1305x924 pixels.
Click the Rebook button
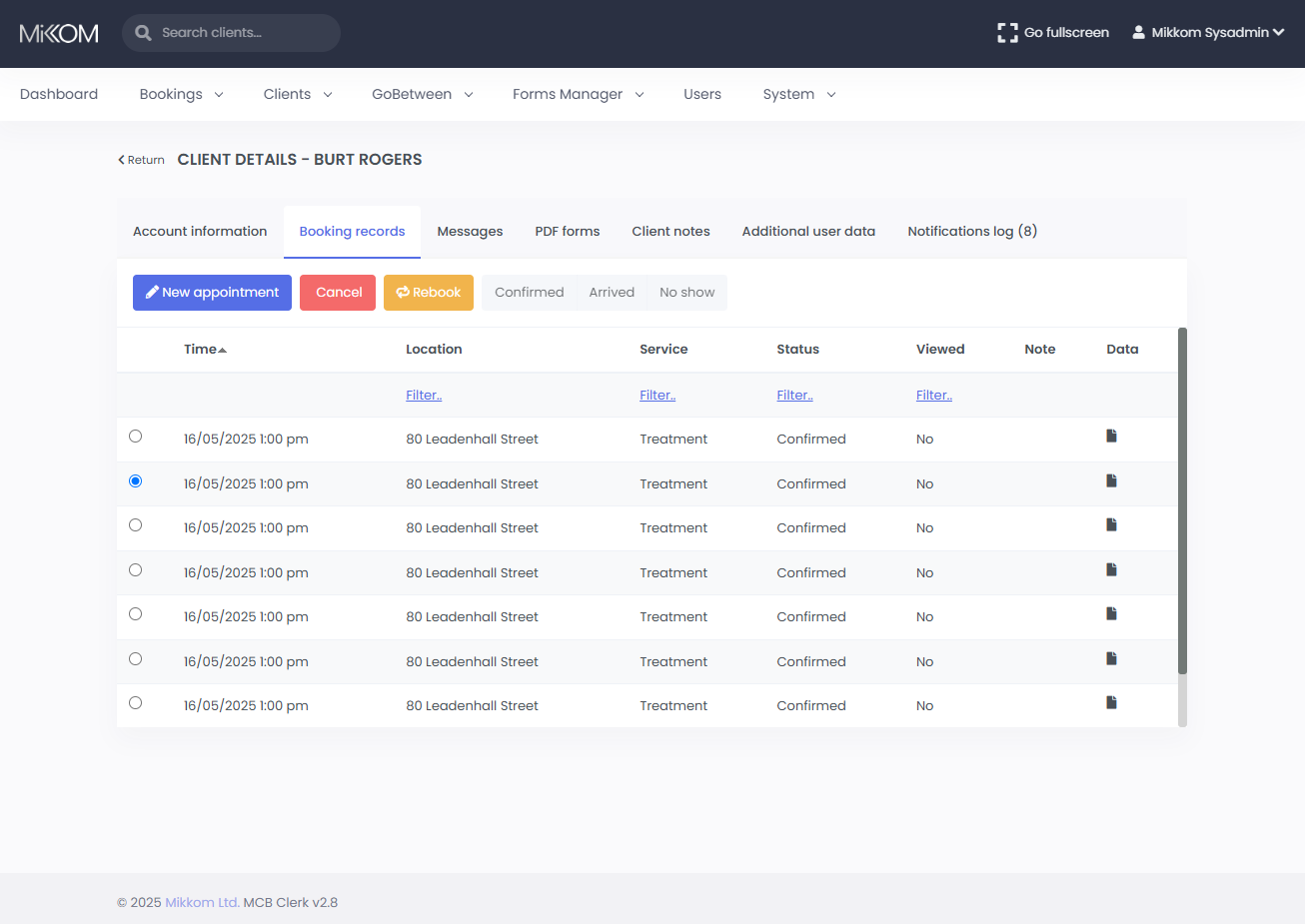tap(428, 293)
